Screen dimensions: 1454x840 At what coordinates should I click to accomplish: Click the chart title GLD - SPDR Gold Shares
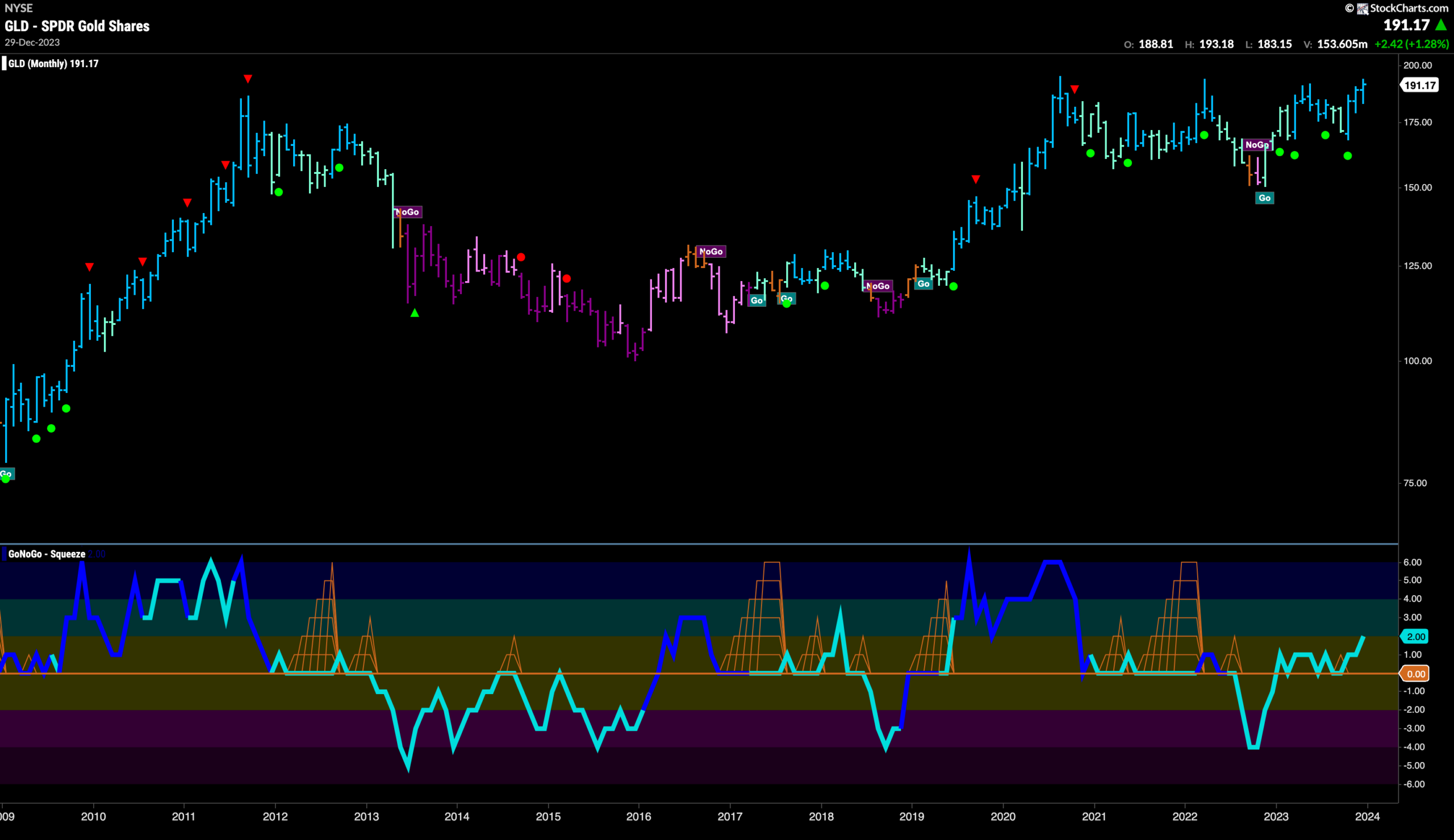tap(77, 26)
